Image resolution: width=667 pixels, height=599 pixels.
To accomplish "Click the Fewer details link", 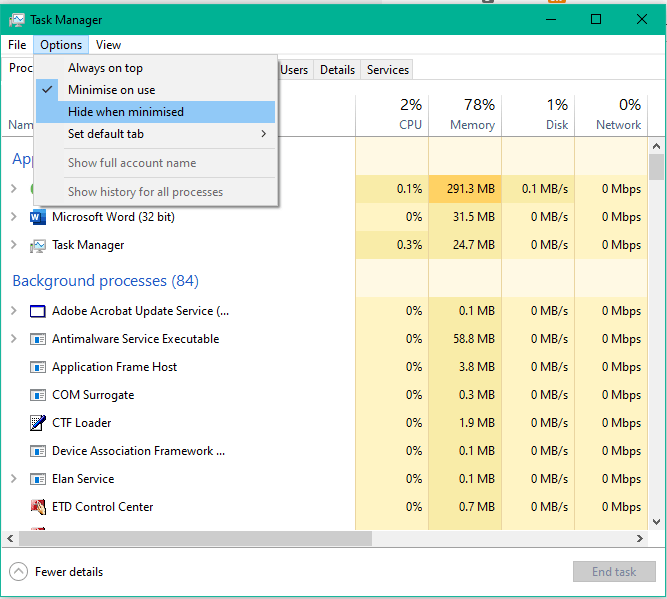I will (x=69, y=572).
